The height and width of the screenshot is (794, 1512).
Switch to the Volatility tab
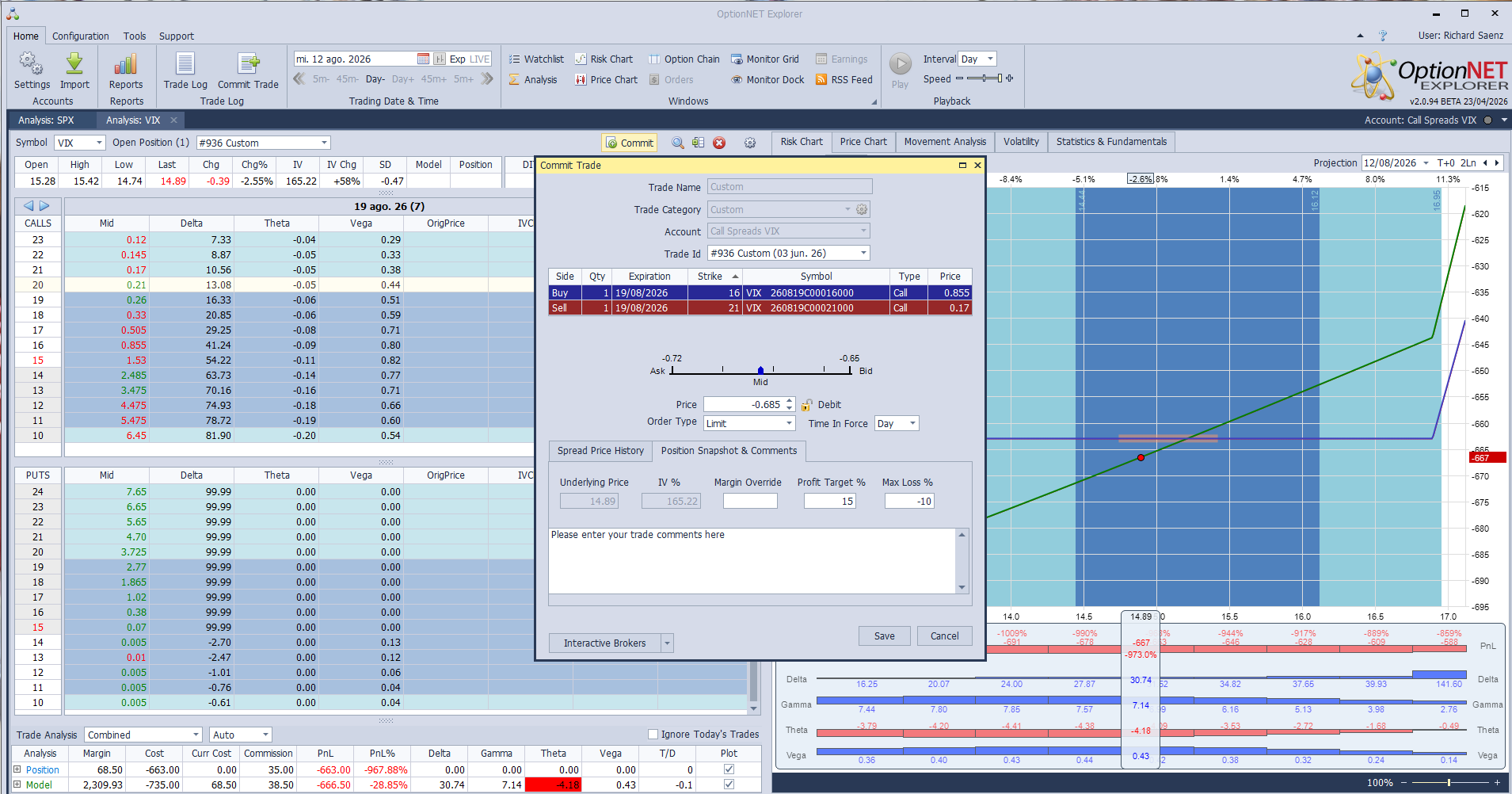pyautogui.click(x=1021, y=142)
